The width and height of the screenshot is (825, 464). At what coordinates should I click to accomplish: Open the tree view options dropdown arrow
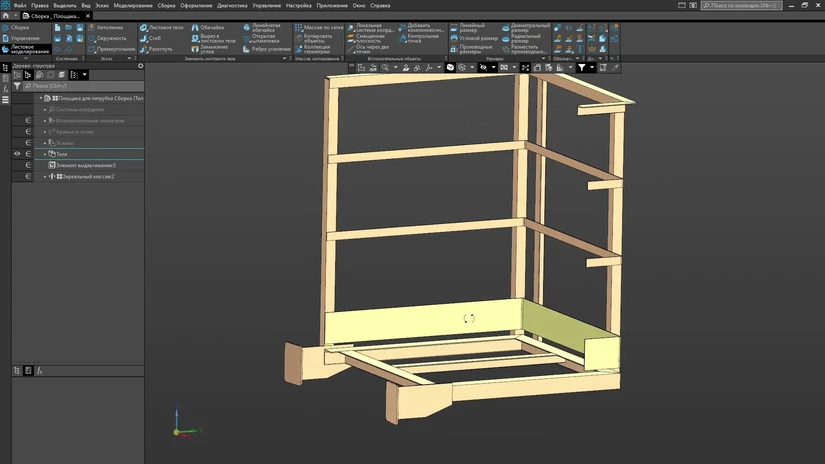coord(85,75)
